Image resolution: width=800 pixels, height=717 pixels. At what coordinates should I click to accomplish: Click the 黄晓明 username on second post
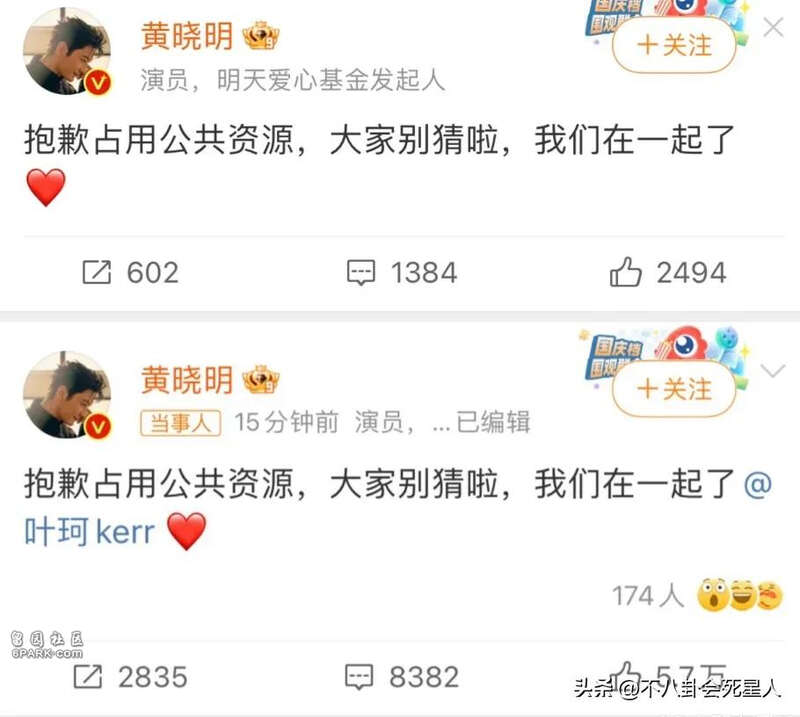point(187,380)
